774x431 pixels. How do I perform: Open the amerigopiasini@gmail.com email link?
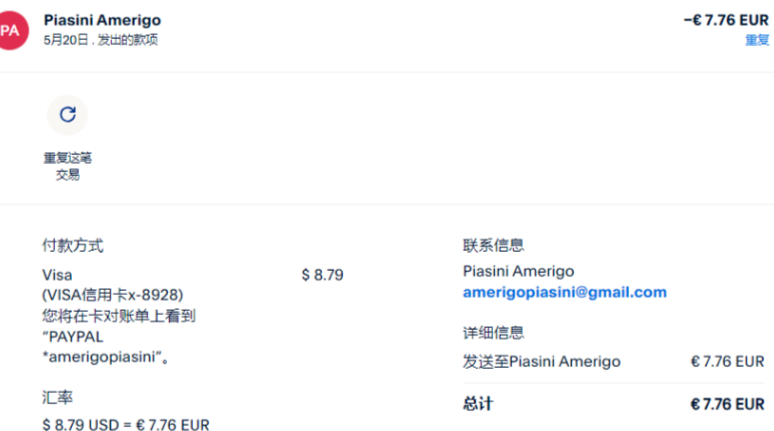[x=564, y=292]
